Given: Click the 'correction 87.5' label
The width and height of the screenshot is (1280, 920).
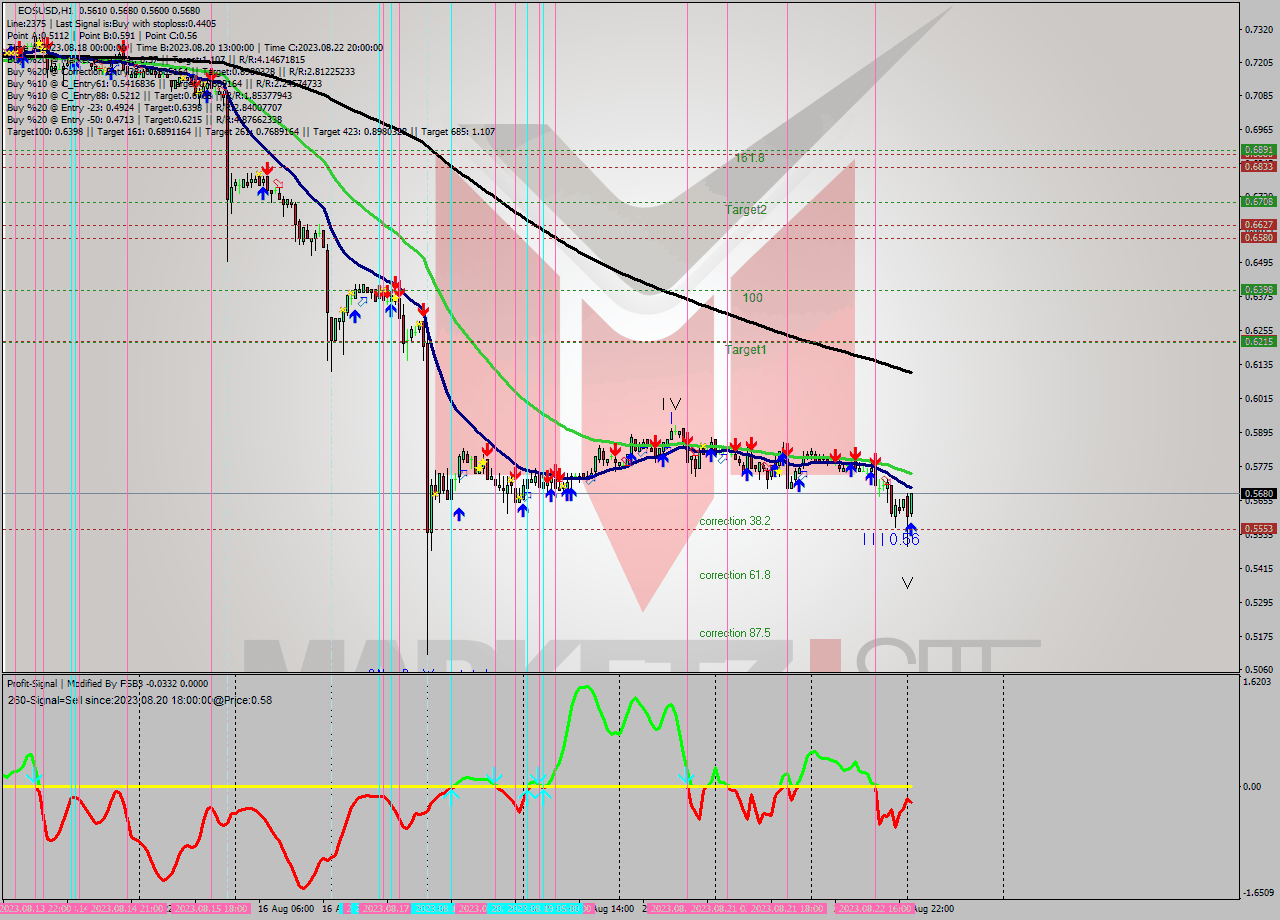Looking at the screenshot, I should click(x=735, y=633).
